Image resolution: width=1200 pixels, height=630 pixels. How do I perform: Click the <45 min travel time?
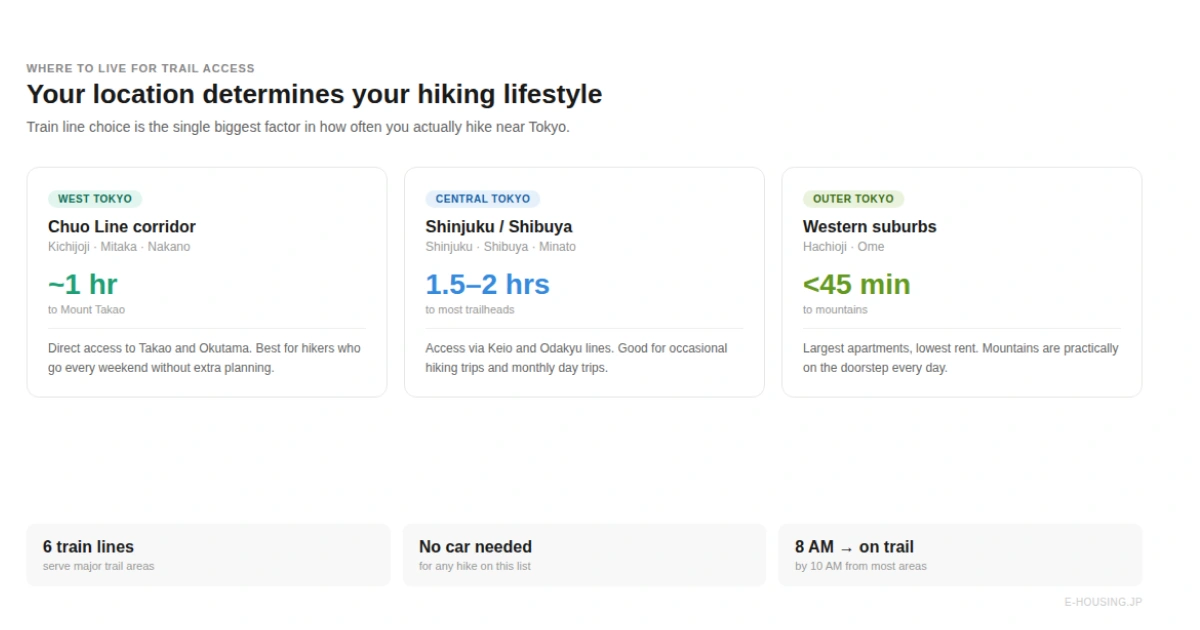(x=856, y=285)
